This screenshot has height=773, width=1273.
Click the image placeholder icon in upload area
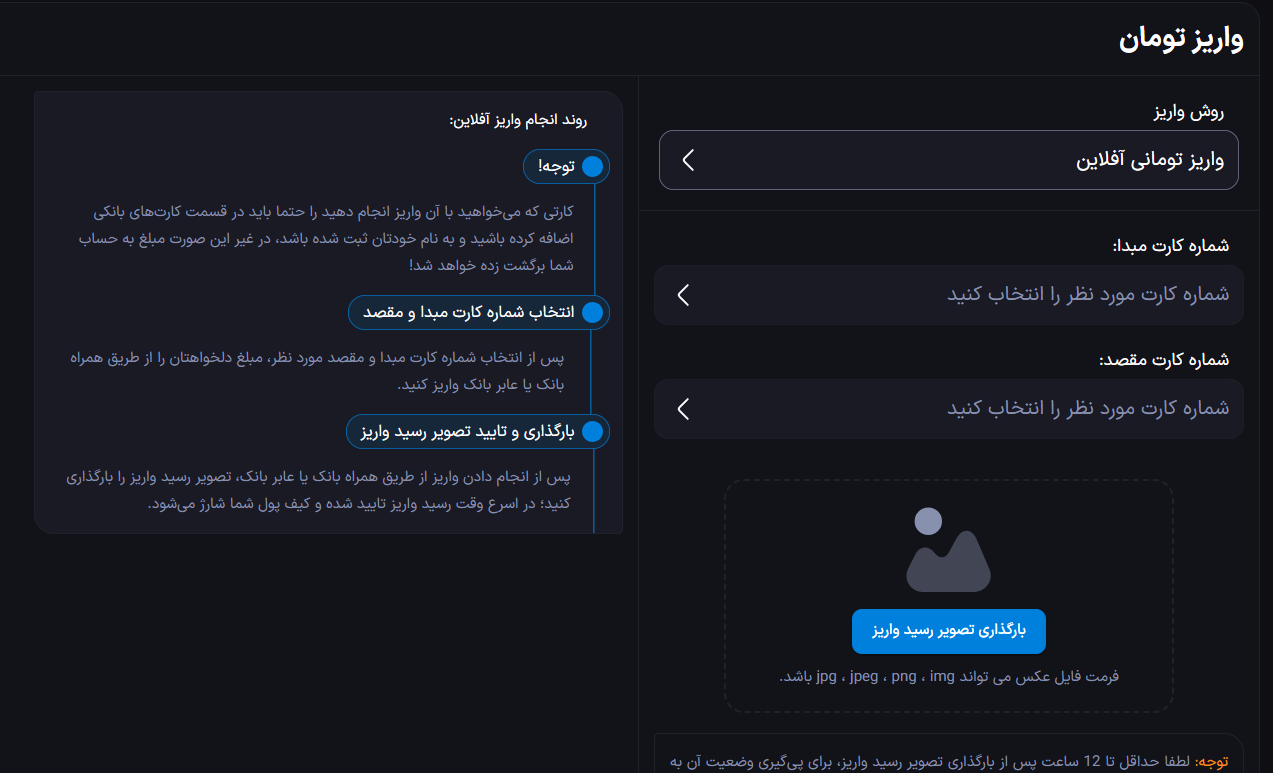[x=948, y=549]
